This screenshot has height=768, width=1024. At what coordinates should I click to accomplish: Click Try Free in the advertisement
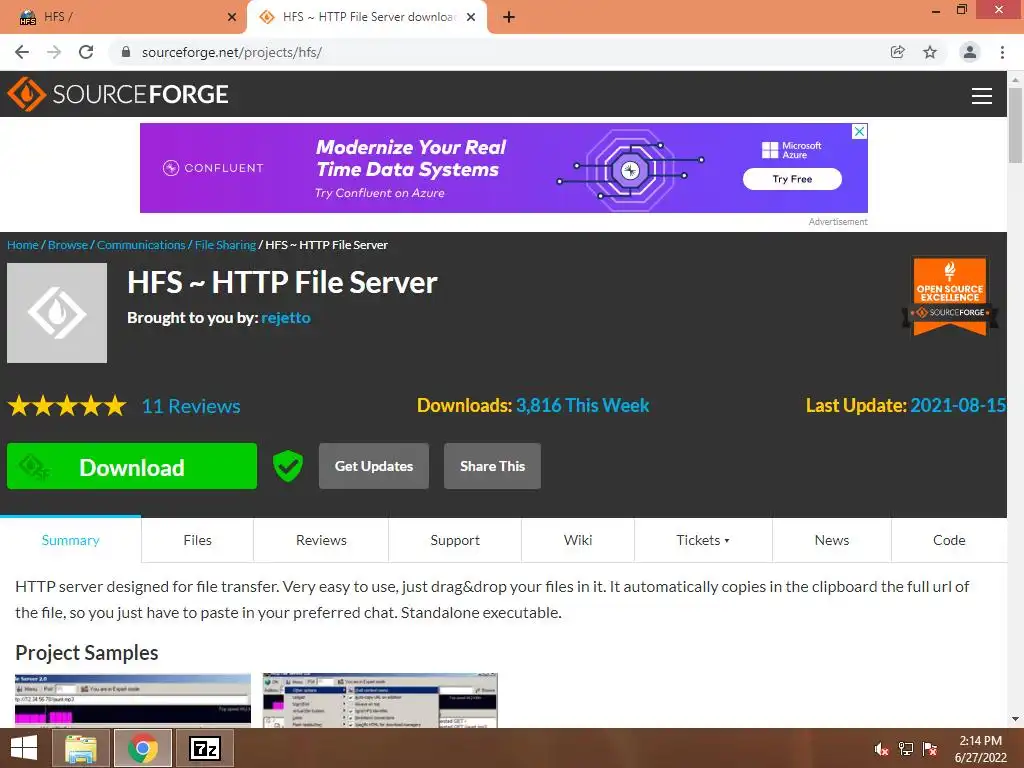(792, 179)
